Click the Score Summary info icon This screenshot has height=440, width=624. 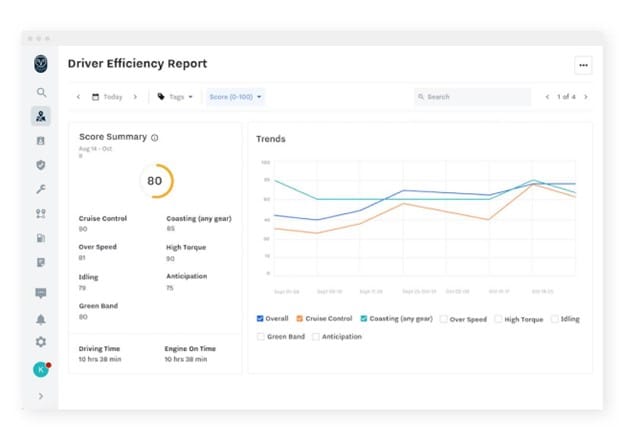point(155,138)
